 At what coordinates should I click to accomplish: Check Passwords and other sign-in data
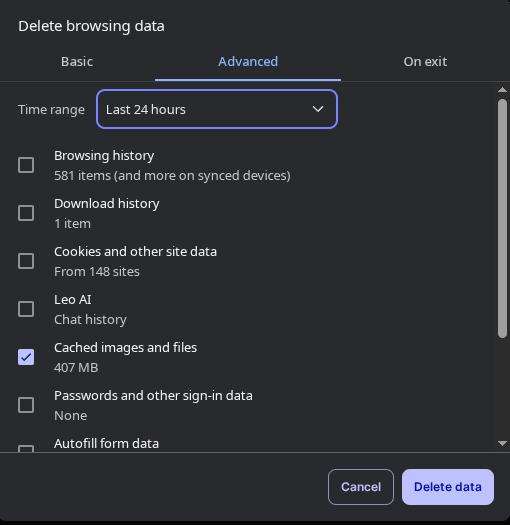[x=26, y=405]
